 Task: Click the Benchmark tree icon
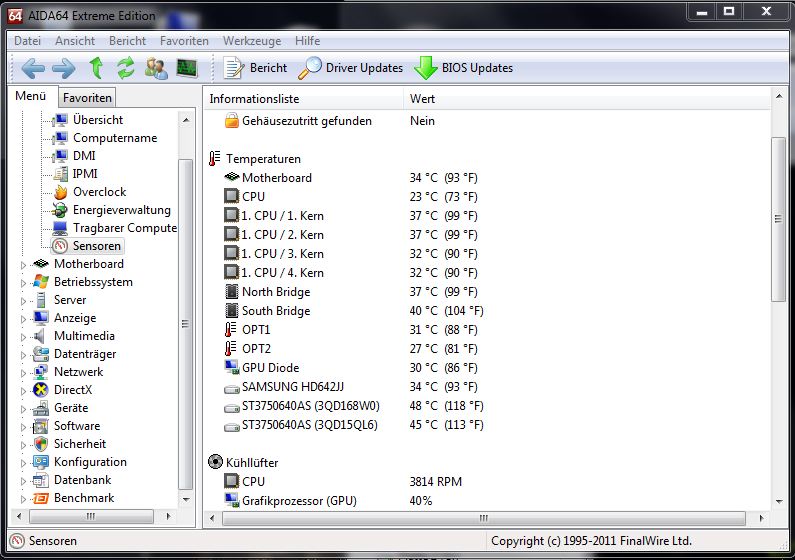pos(41,498)
